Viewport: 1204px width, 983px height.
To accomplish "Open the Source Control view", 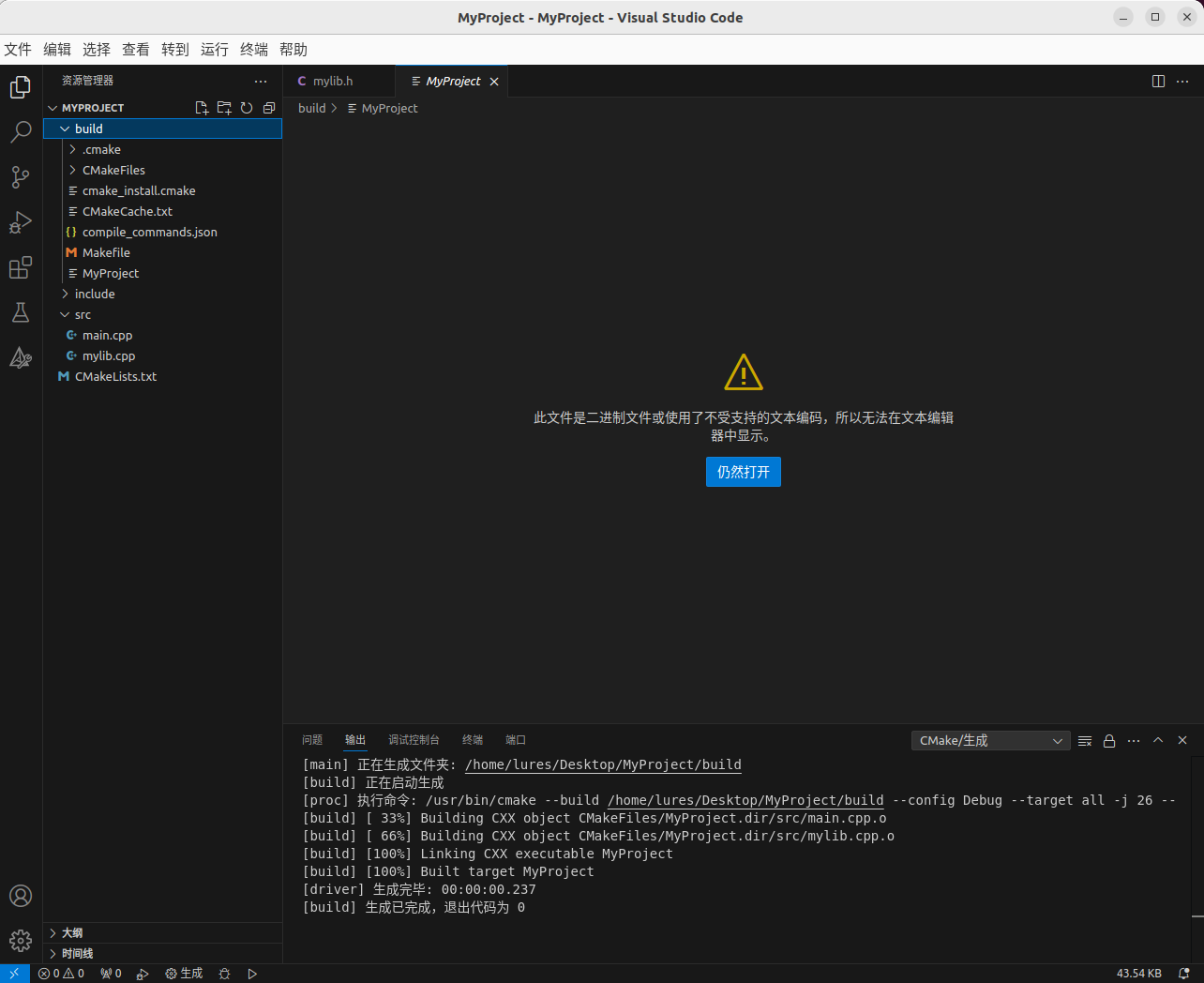I will [21, 176].
